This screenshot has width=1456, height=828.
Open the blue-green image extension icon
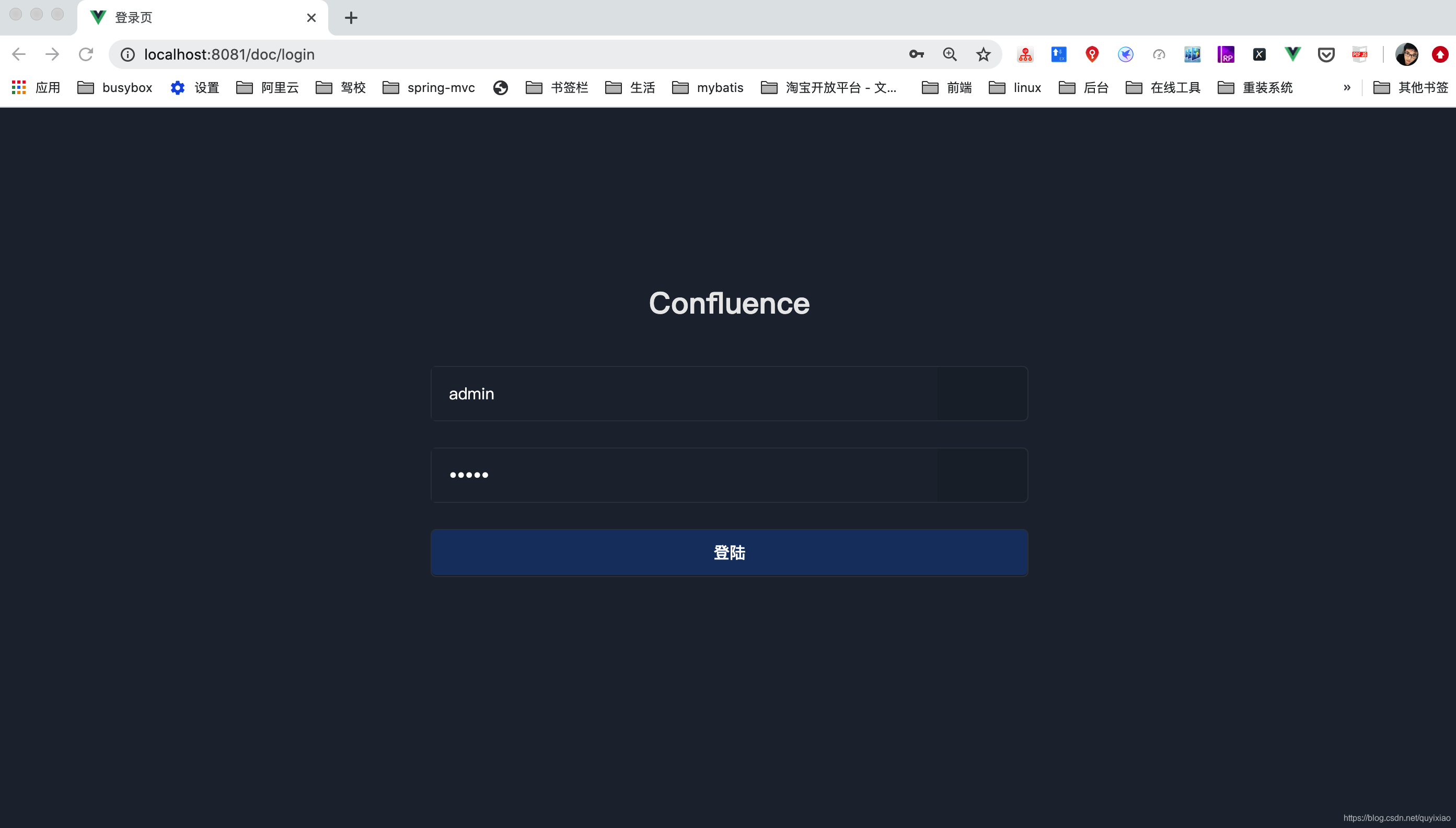coord(1192,54)
